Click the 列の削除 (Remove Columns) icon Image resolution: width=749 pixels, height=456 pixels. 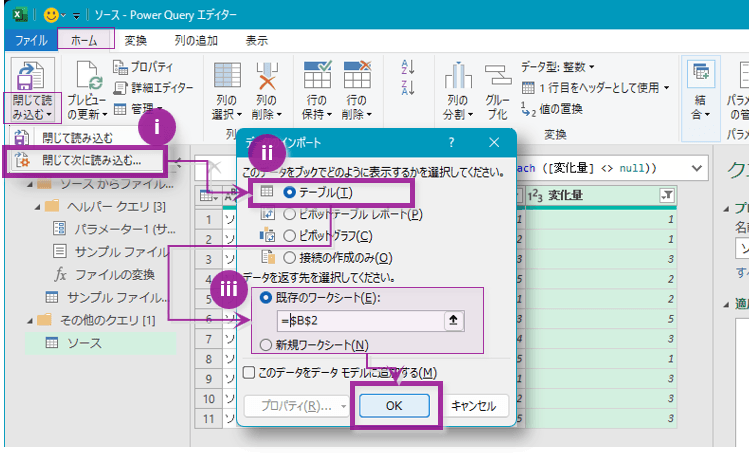pos(267,75)
